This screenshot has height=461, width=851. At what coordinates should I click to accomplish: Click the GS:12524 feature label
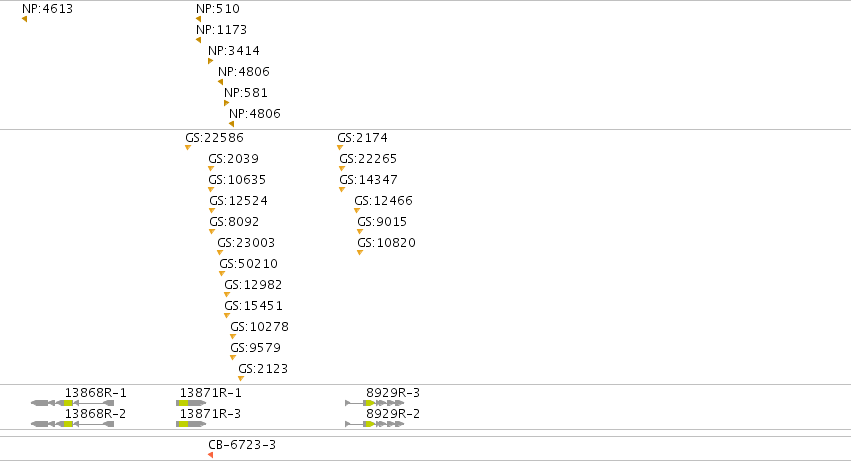238,201
